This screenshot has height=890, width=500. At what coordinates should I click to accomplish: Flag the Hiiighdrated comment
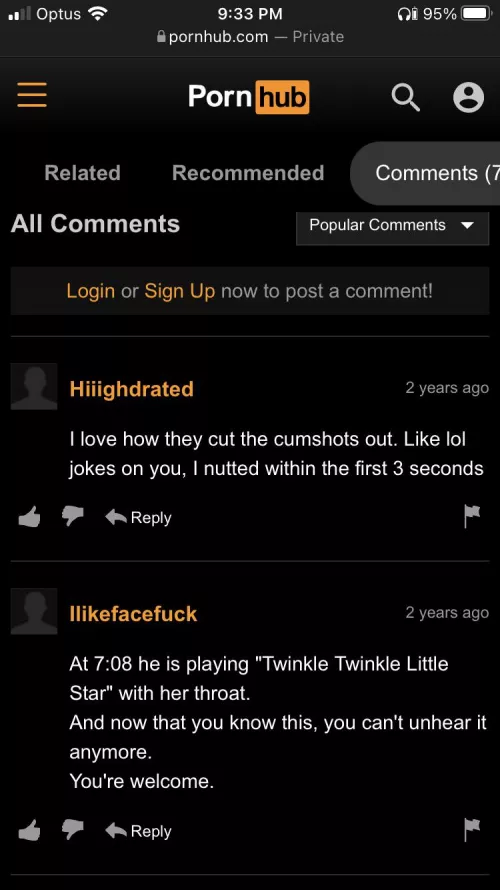[472, 516]
